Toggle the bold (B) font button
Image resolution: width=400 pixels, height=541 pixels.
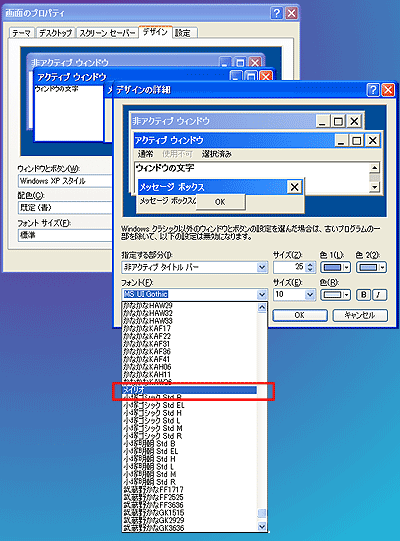[x=363, y=295]
